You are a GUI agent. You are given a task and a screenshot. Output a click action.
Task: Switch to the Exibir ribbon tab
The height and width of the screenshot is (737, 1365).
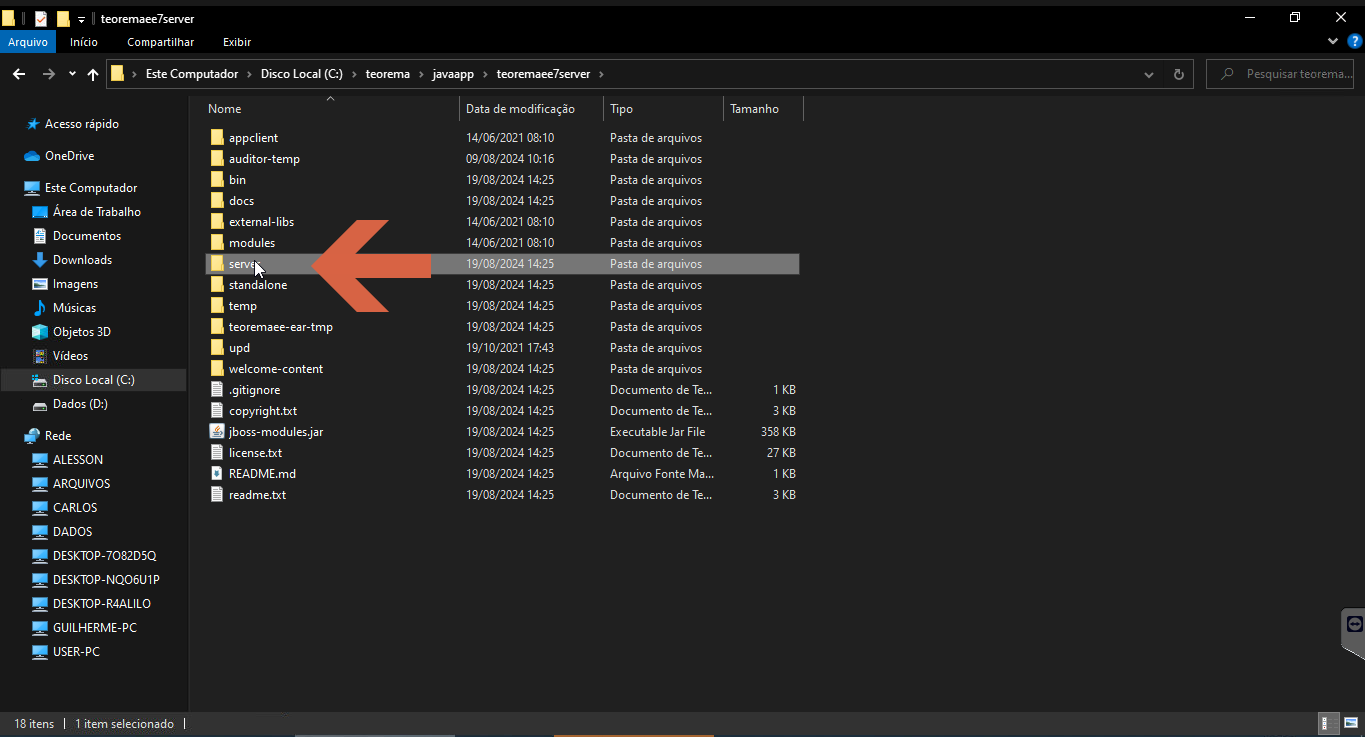pos(237,42)
